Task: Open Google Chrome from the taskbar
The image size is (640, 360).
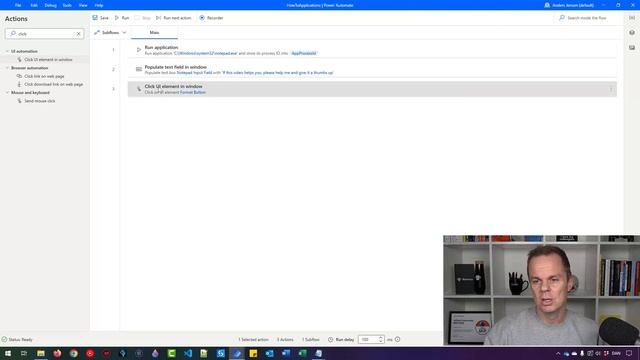Action: point(73,353)
